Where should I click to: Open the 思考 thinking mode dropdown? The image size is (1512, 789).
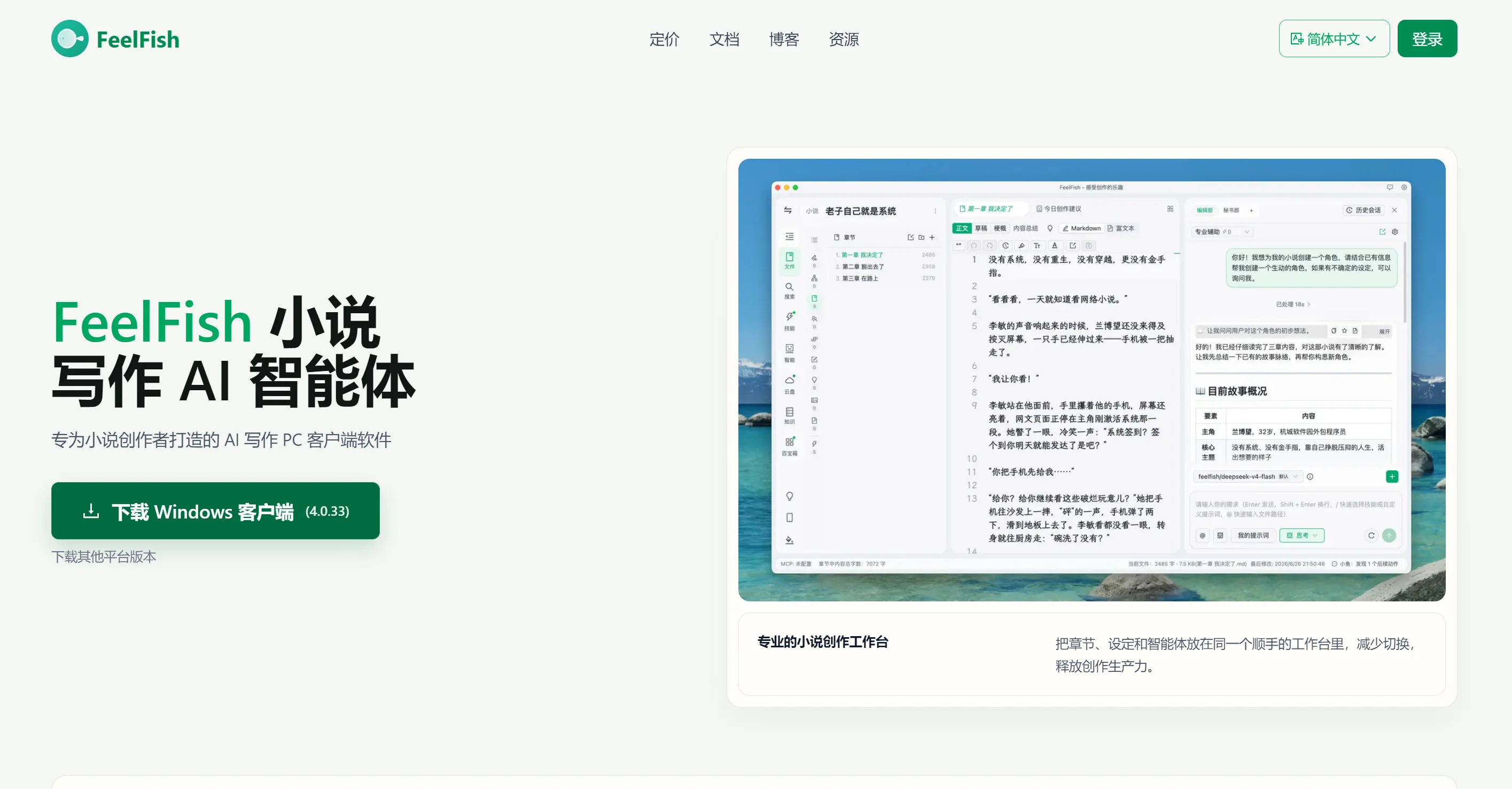(1302, 536)
